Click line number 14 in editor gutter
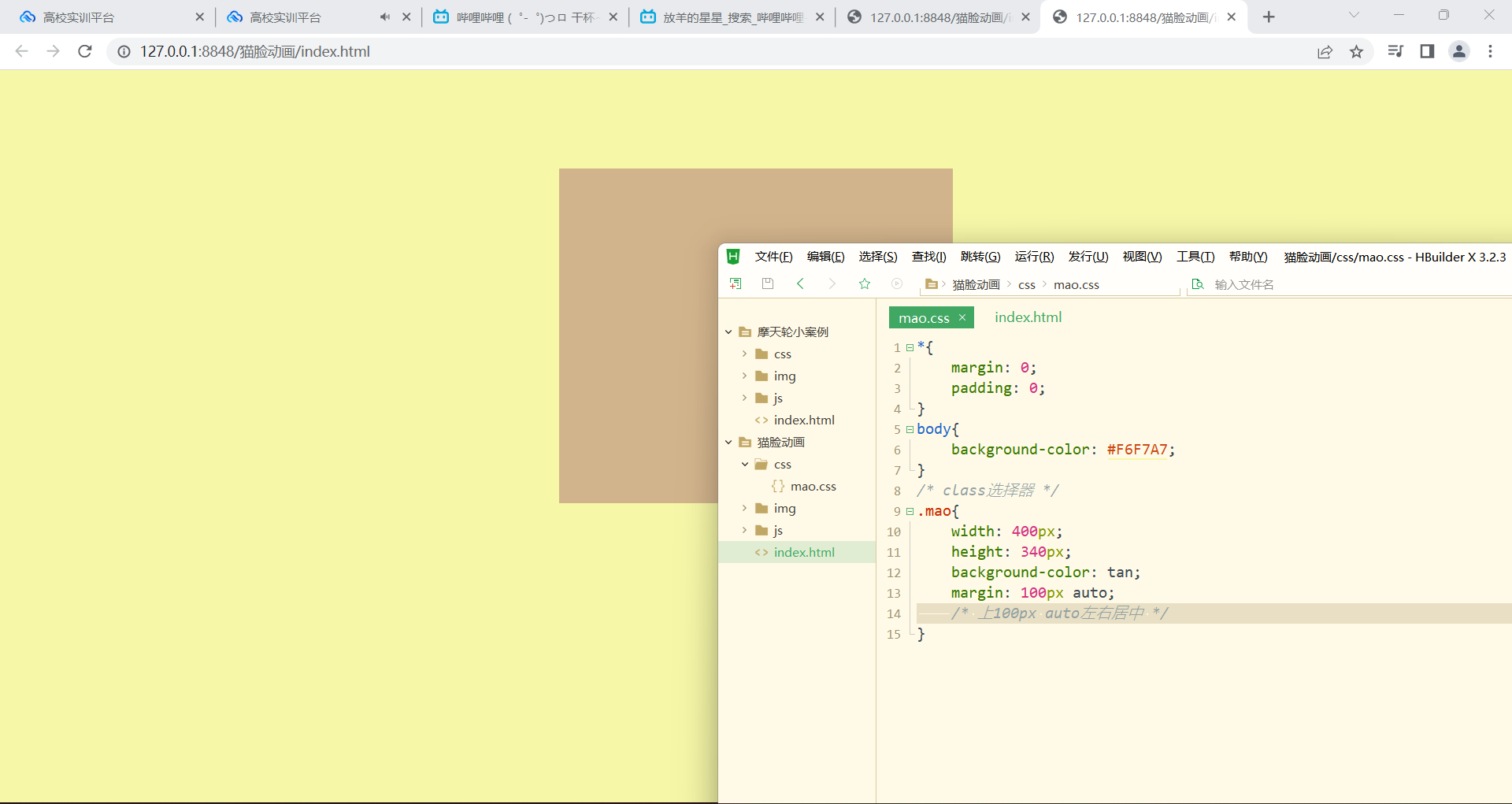This screenshot has height=804, width=1512. pyautogui.click(x=894, y=613)
